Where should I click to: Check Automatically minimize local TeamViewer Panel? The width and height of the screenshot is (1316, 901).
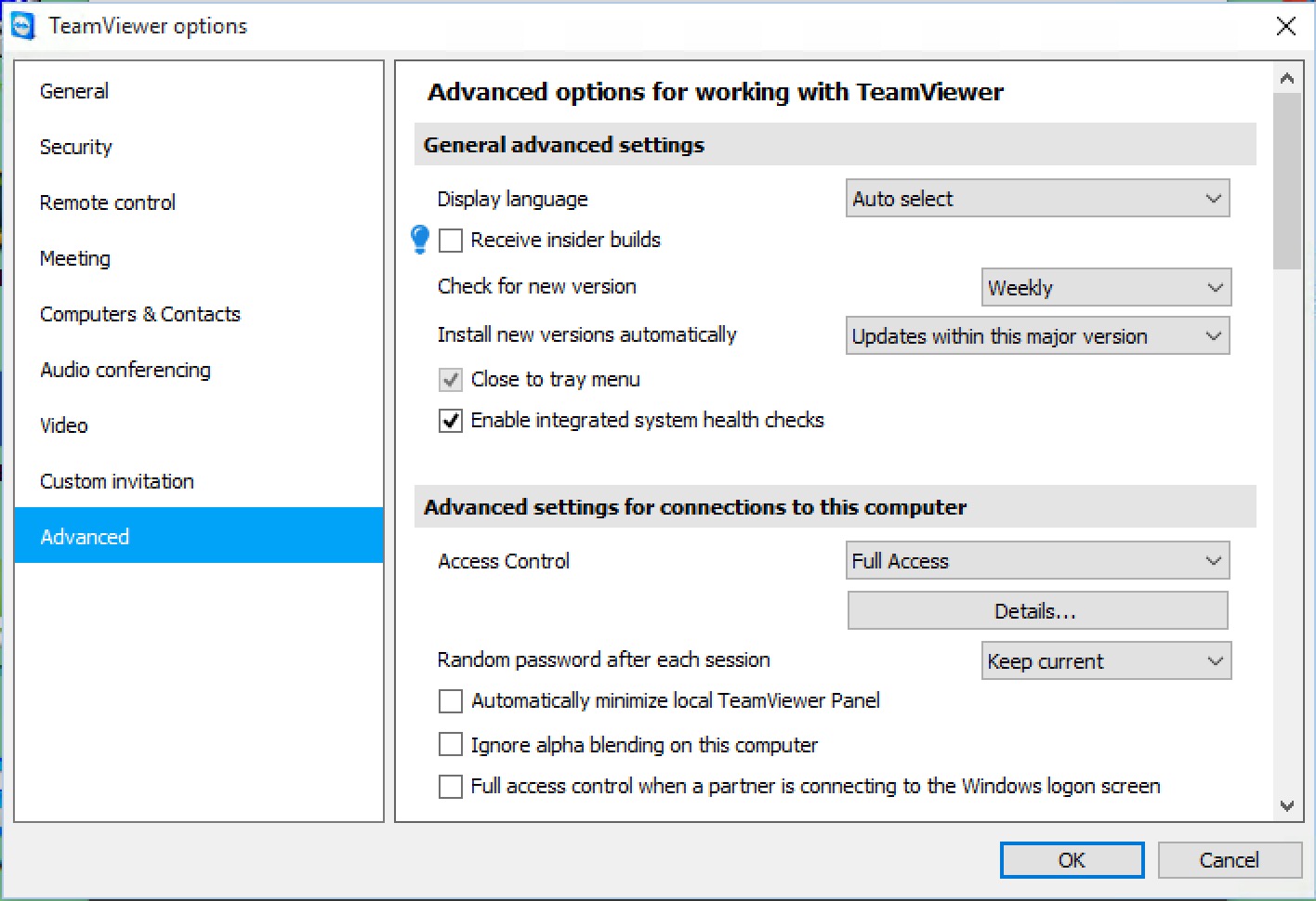451,701
